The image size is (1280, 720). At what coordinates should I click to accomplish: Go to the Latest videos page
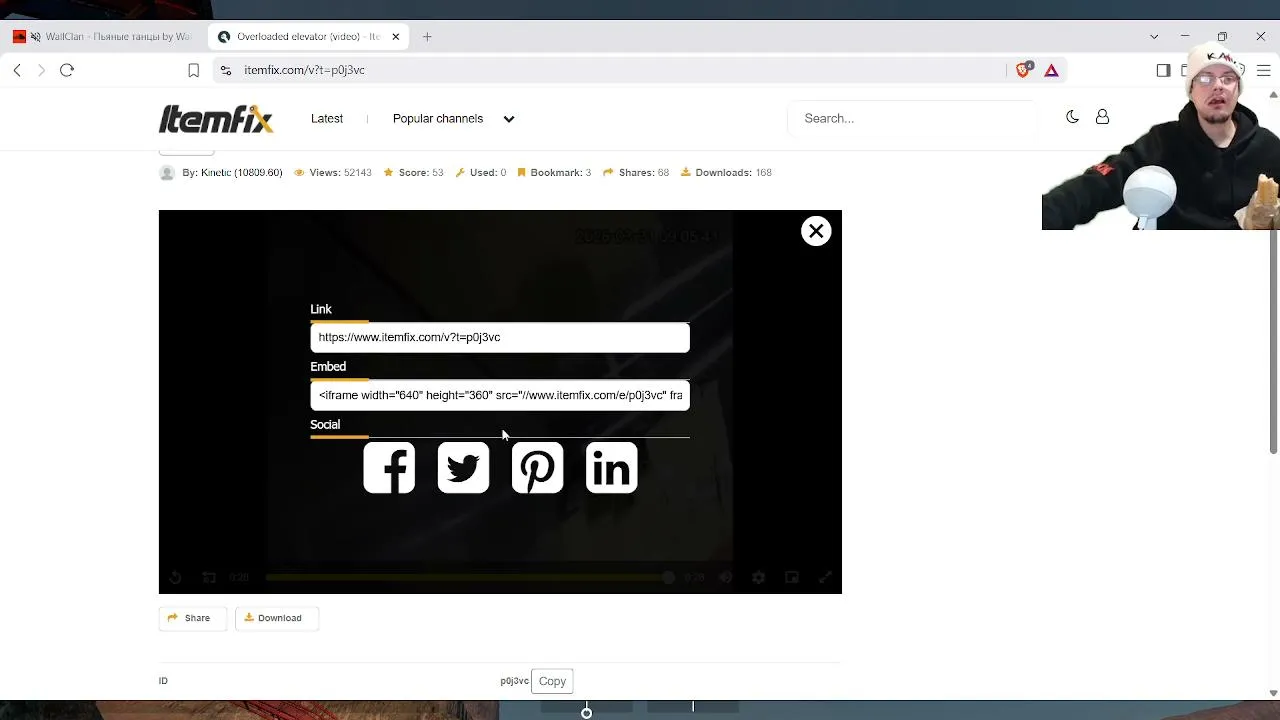327,118
